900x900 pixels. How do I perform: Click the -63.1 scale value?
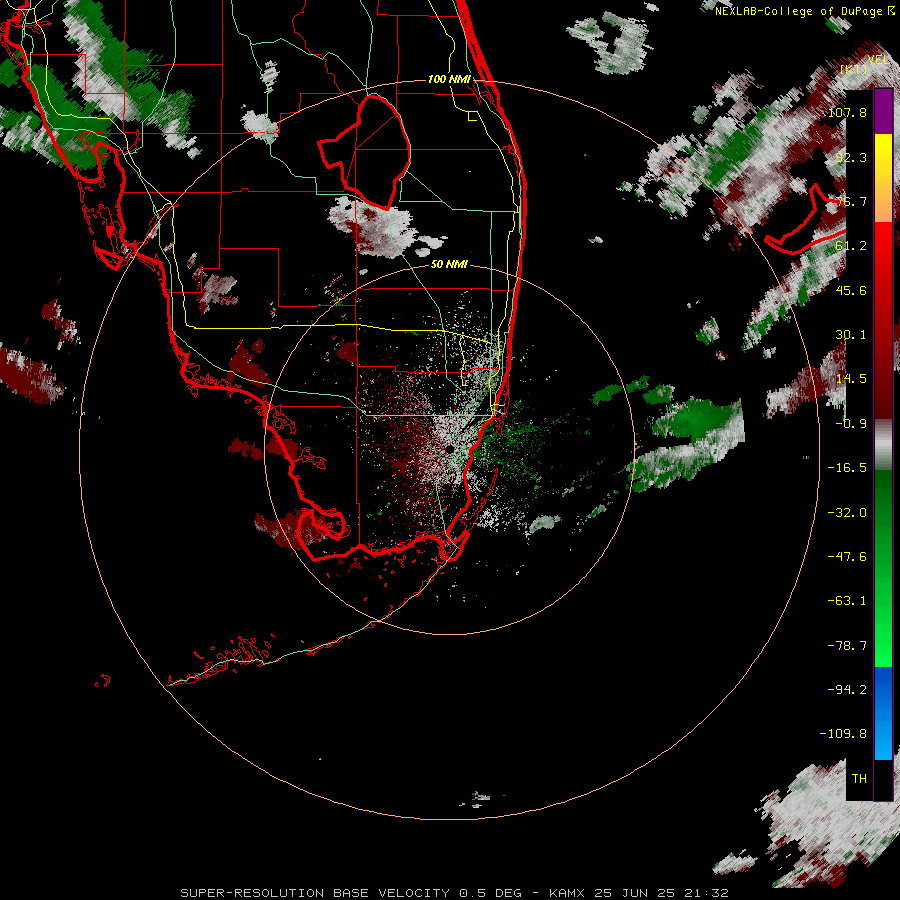(x=848, y=601)
